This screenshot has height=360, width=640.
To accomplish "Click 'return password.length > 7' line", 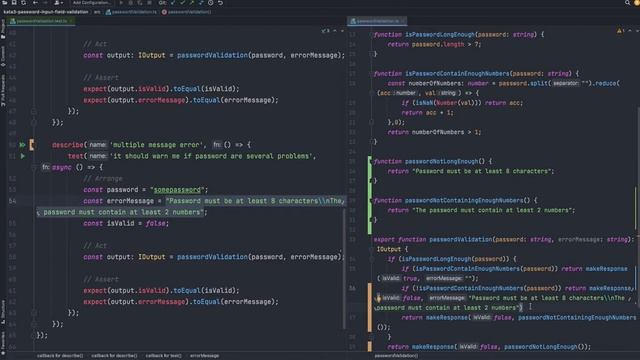I will tap(434, 44).
